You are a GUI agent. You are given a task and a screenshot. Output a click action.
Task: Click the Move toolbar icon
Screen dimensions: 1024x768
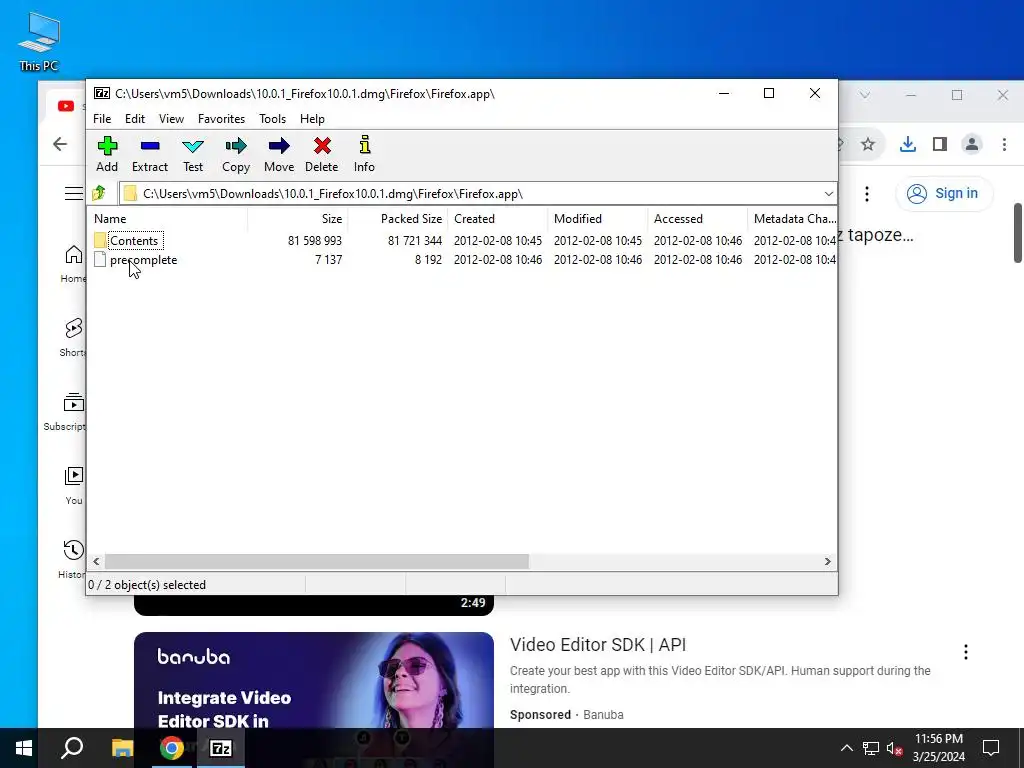tap(279, 154)
